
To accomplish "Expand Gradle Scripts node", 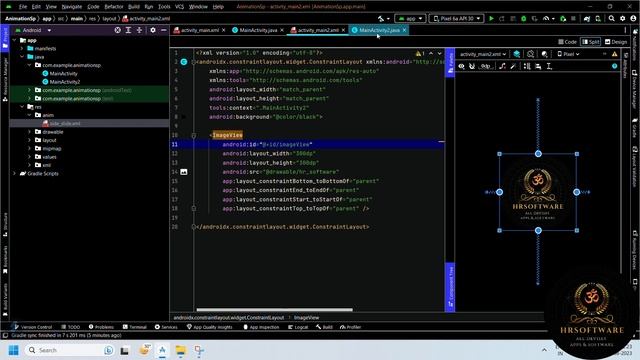I will tap(15, 173).
